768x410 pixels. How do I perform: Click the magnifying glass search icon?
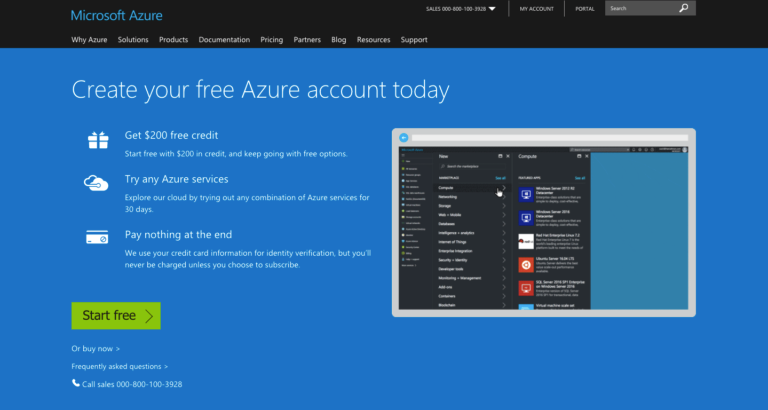pyautogui.click(x=684, y=8)
